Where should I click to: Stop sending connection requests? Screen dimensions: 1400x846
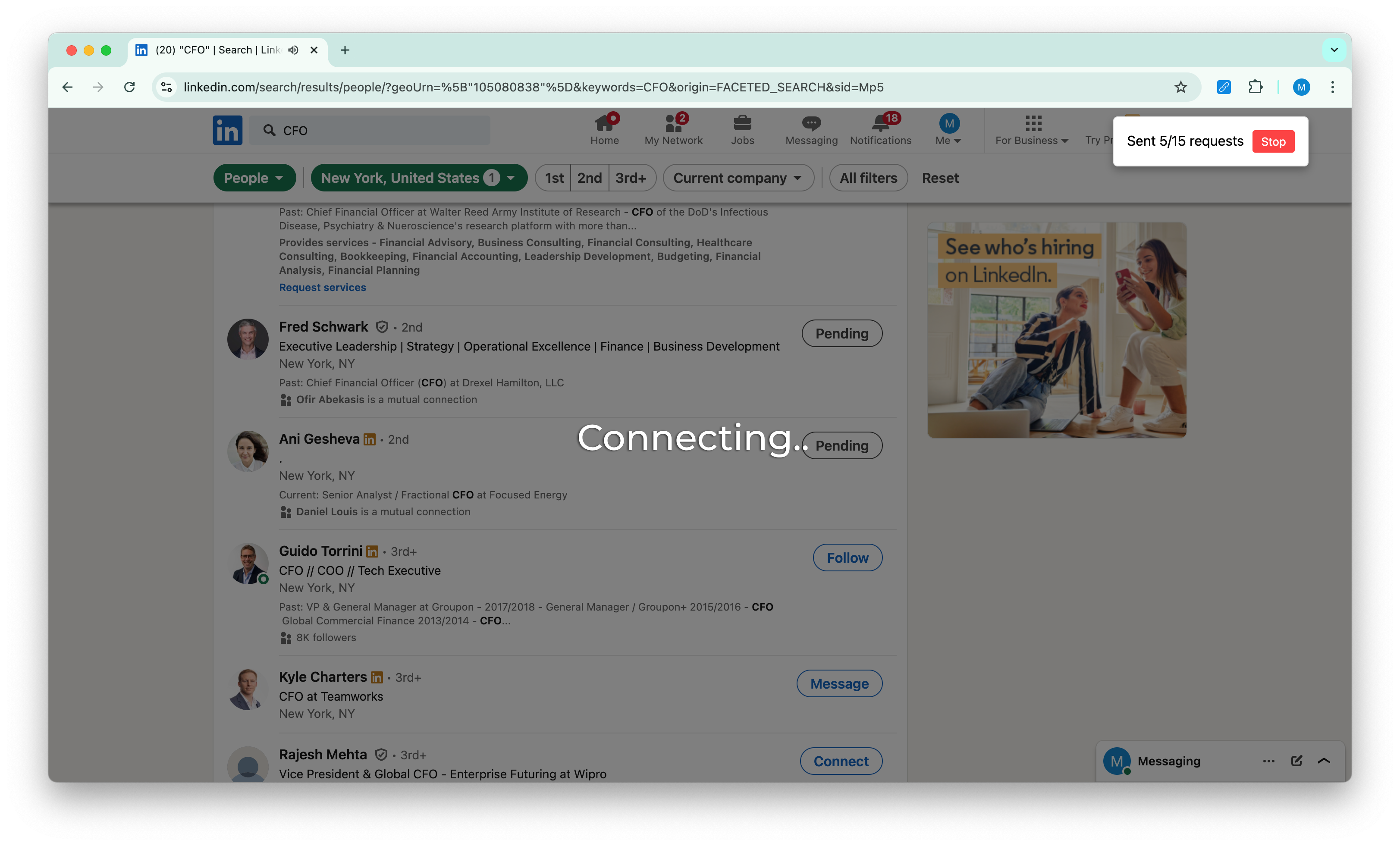(1273, 141)
